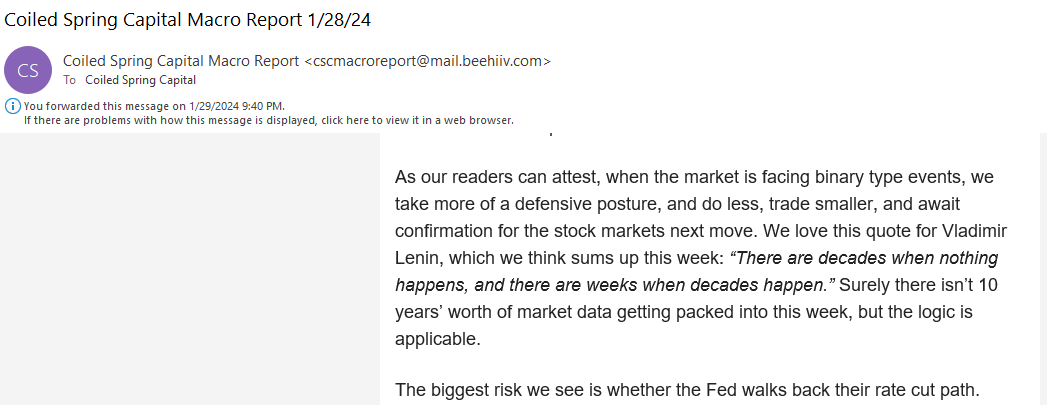The height and width of the screenshot is (405, 1047).
Task: Click the 'You forwarded this message' notice
Action: (x=154, y=106)
